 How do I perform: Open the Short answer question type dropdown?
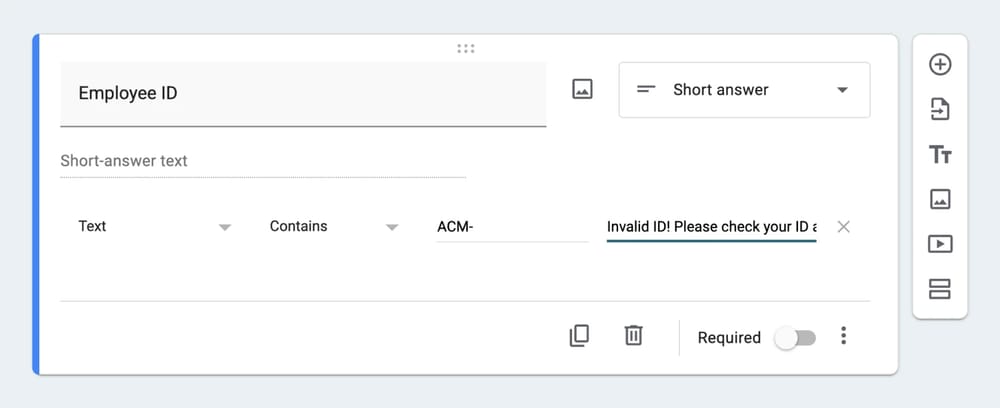coord(744,90)
